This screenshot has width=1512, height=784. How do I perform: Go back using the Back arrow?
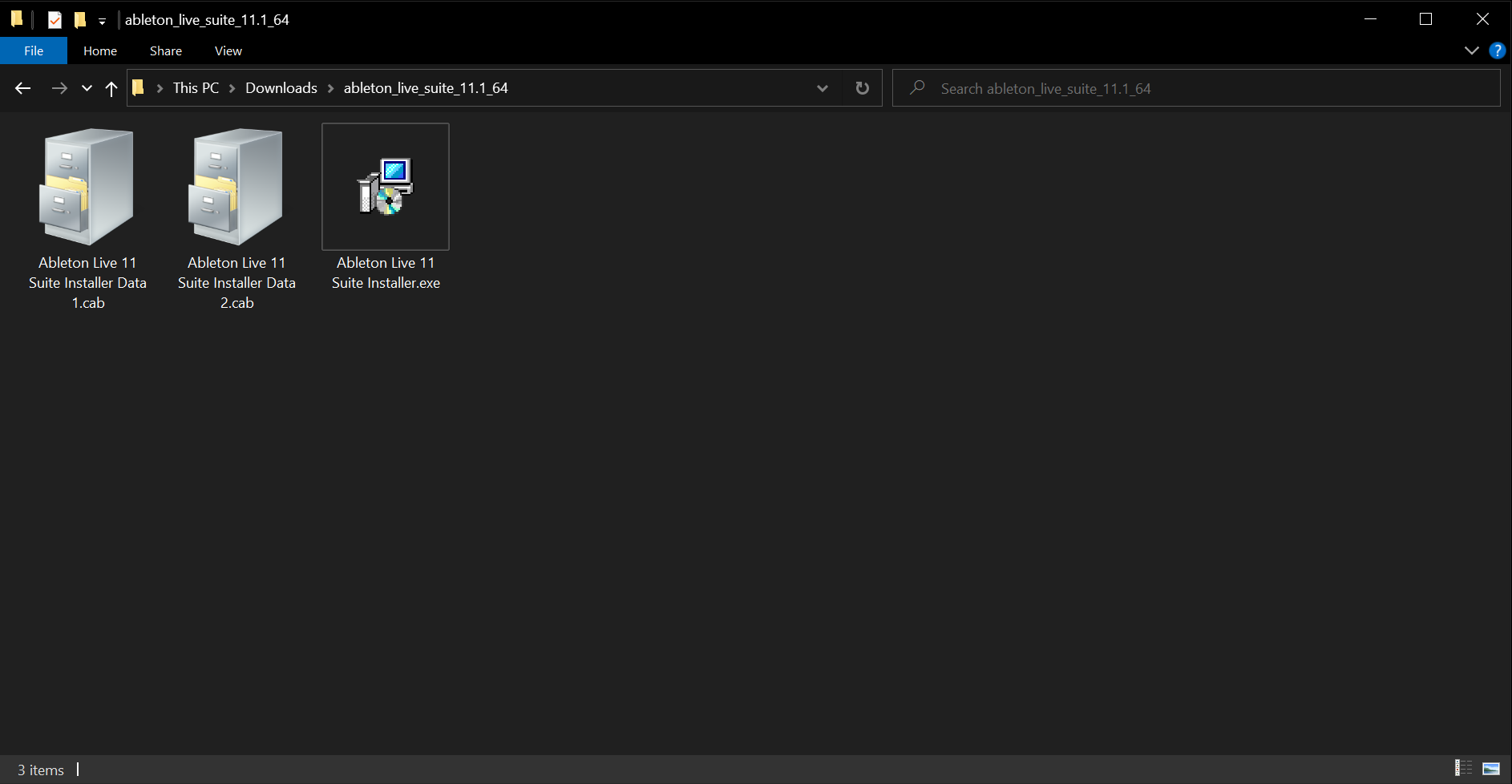22,88
